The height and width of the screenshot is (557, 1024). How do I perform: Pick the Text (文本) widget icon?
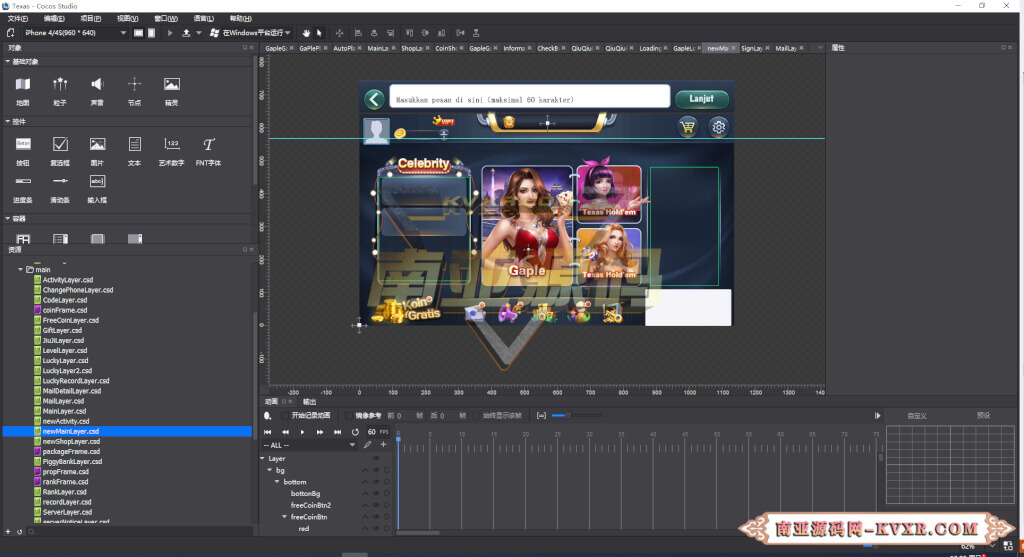tap(135, 144)
